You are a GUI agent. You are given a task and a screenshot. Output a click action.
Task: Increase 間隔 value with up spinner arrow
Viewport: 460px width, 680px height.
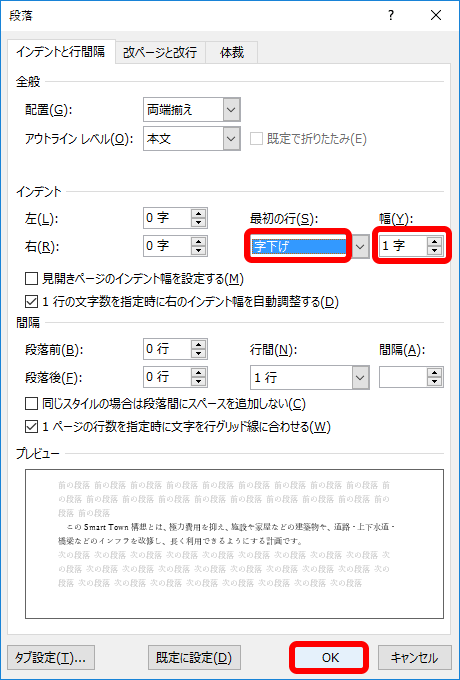[435, 373]
